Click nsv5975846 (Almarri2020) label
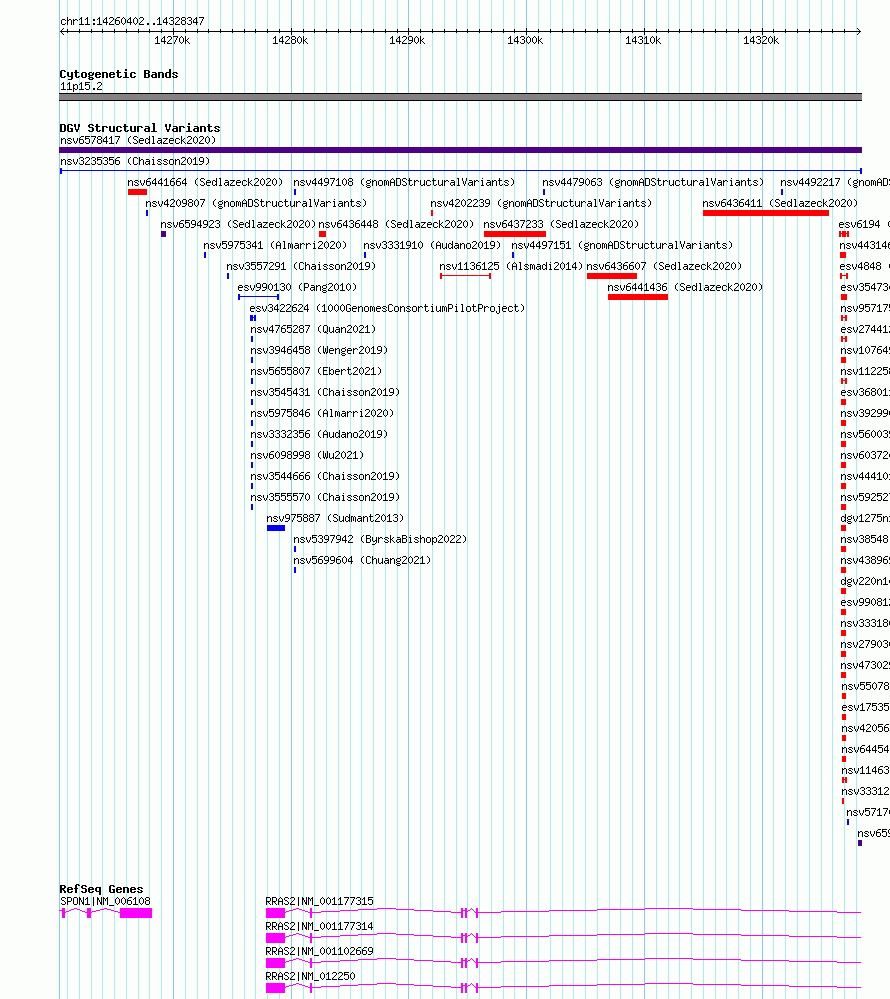This screenshot has height=999, width=890. pos(322,413)
